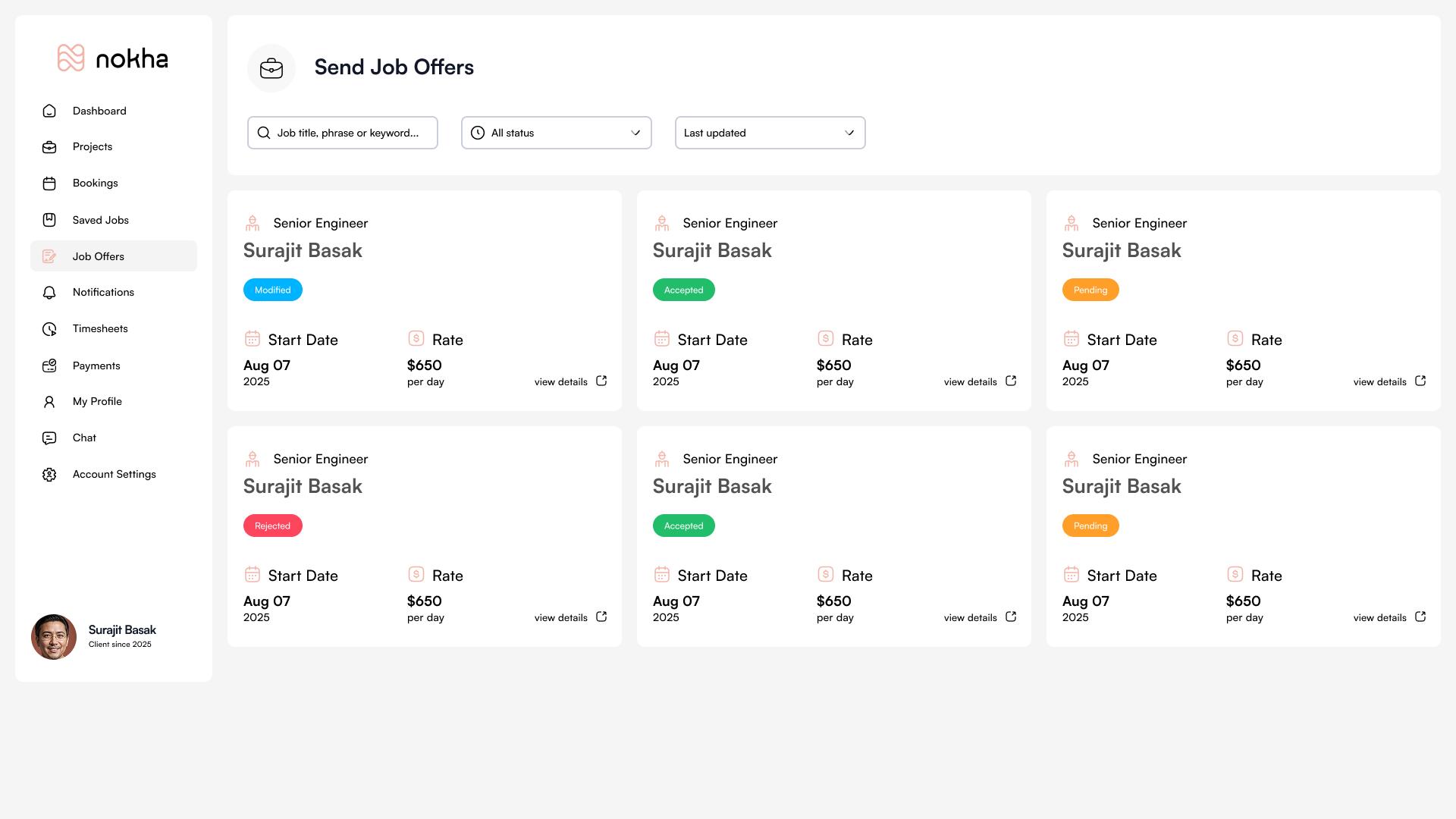1456x819 pixels.
Task: Open the external link icon on the Rejected card
Action: [x=601, y=617]
